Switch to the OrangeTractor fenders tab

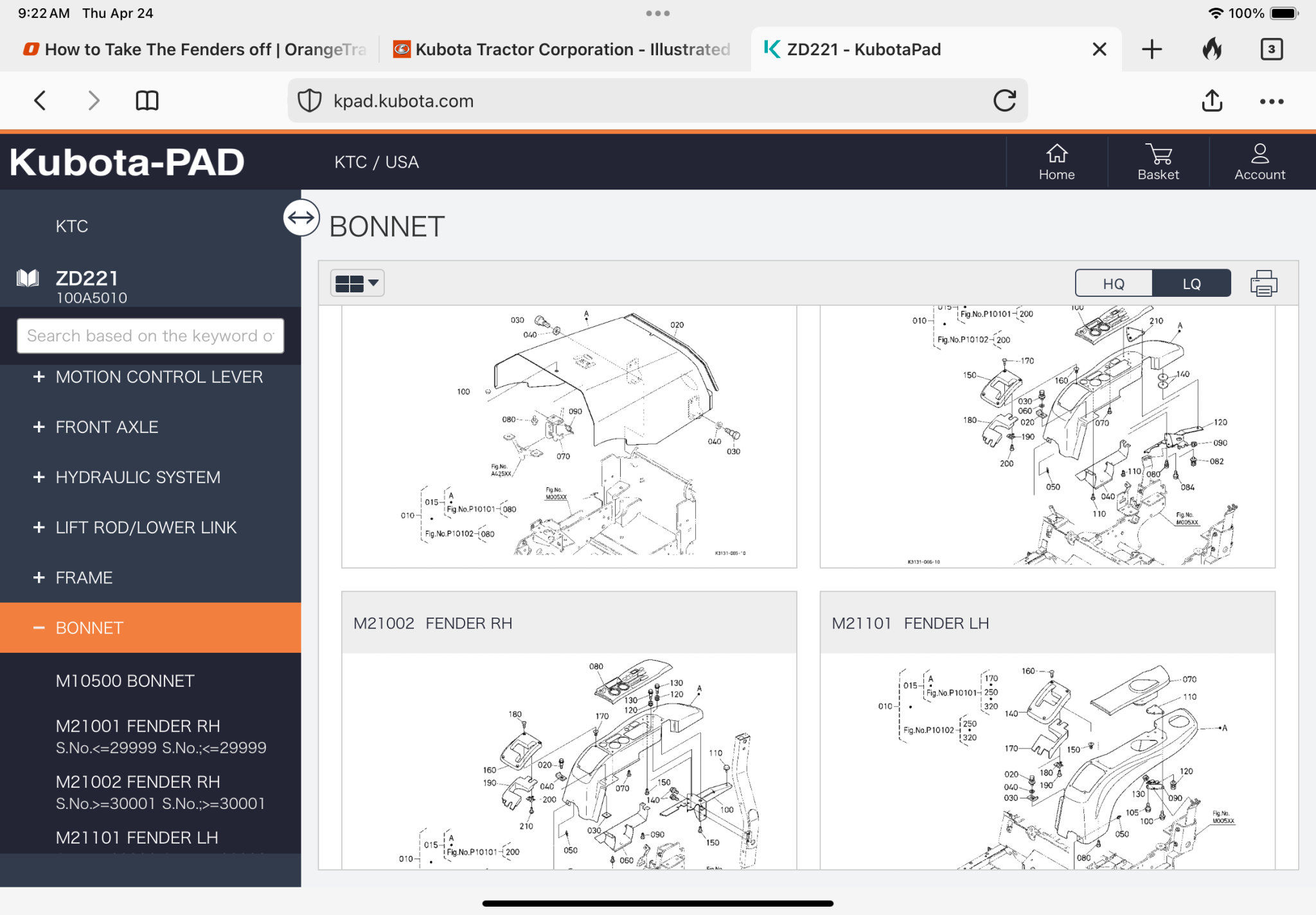(x=193, y=49)
